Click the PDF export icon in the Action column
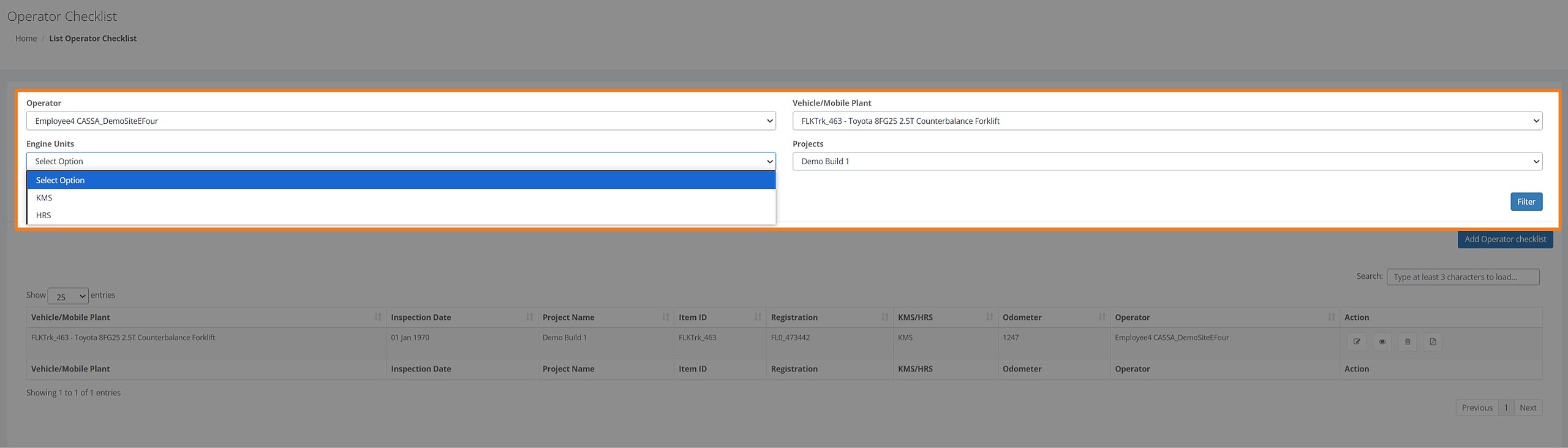Image resolution: width=1568 pixels, height=448 pixels. click(x=1433, y=342)
